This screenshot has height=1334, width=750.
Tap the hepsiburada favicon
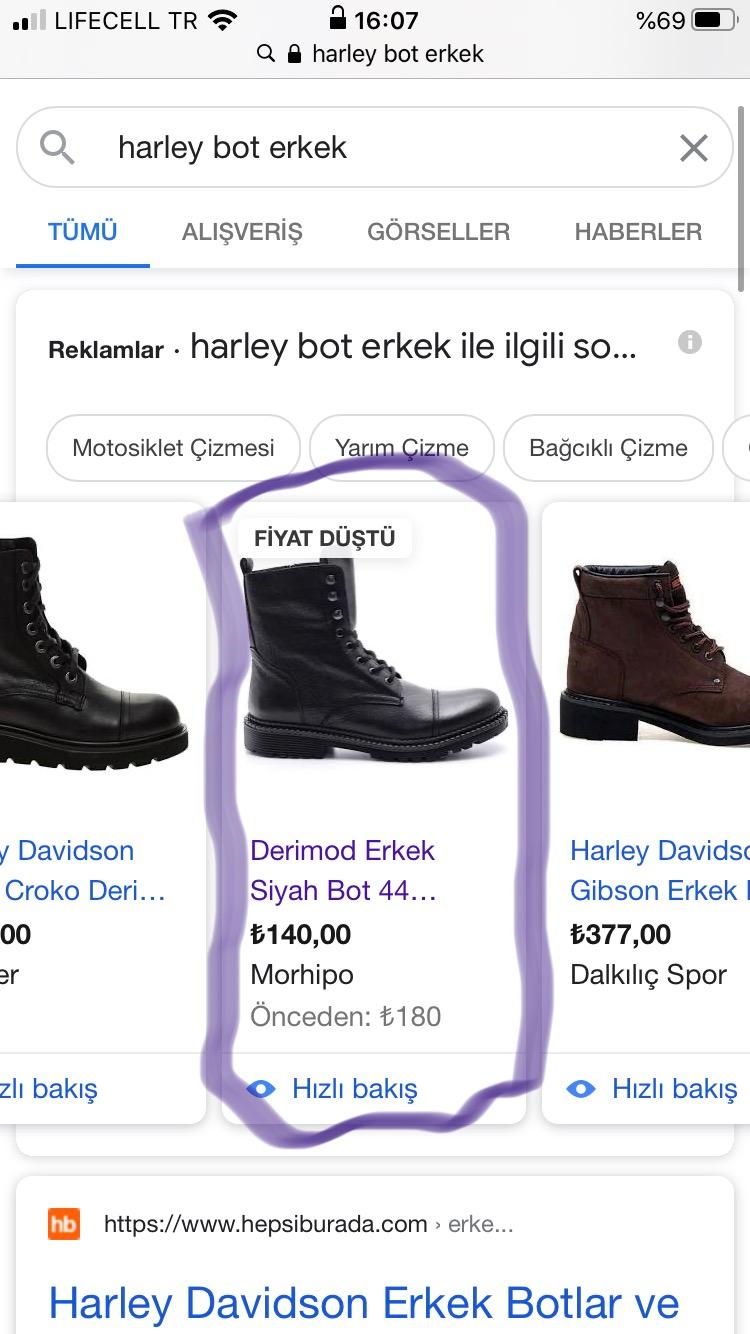click(x=64, y=1224)
